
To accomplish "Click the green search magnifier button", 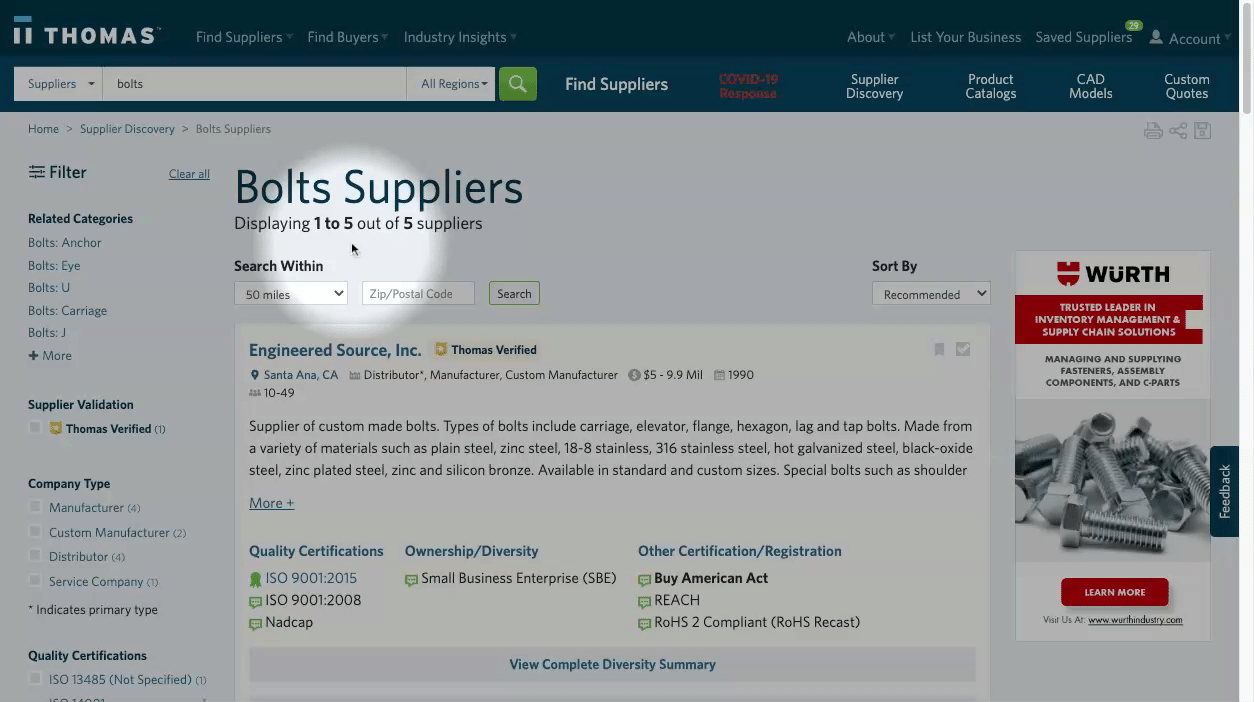I will 517,84.
